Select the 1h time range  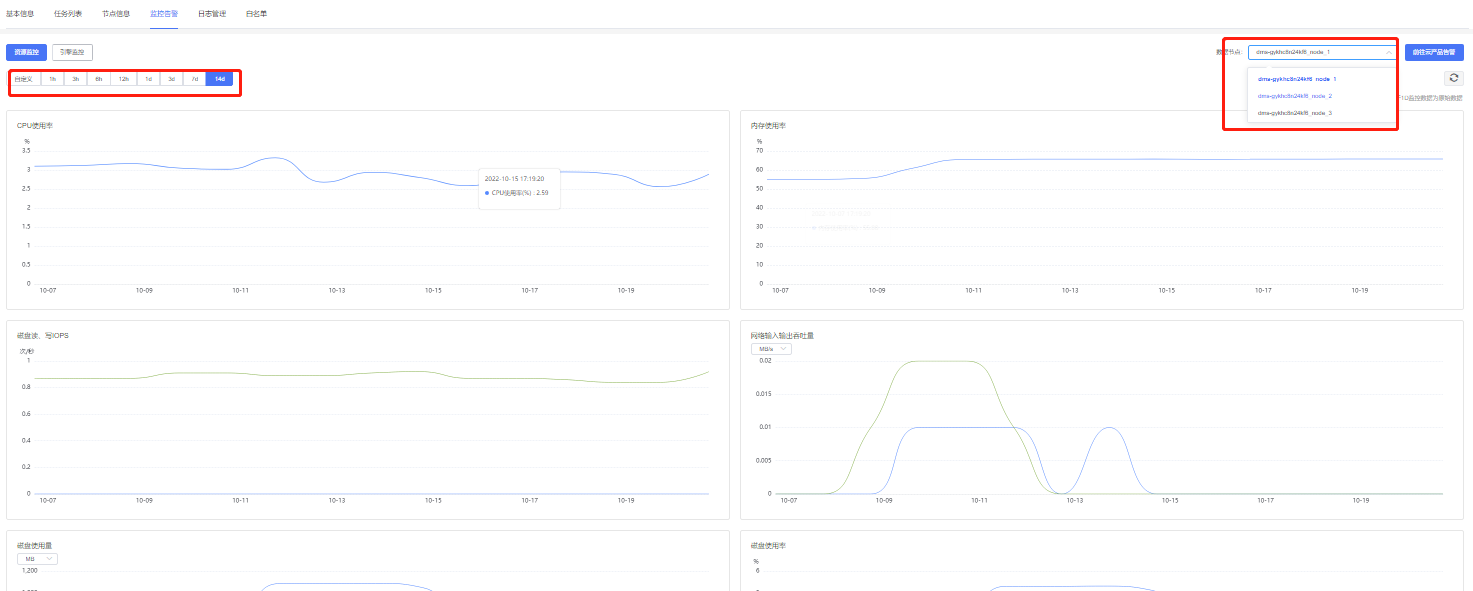point(52,79)
